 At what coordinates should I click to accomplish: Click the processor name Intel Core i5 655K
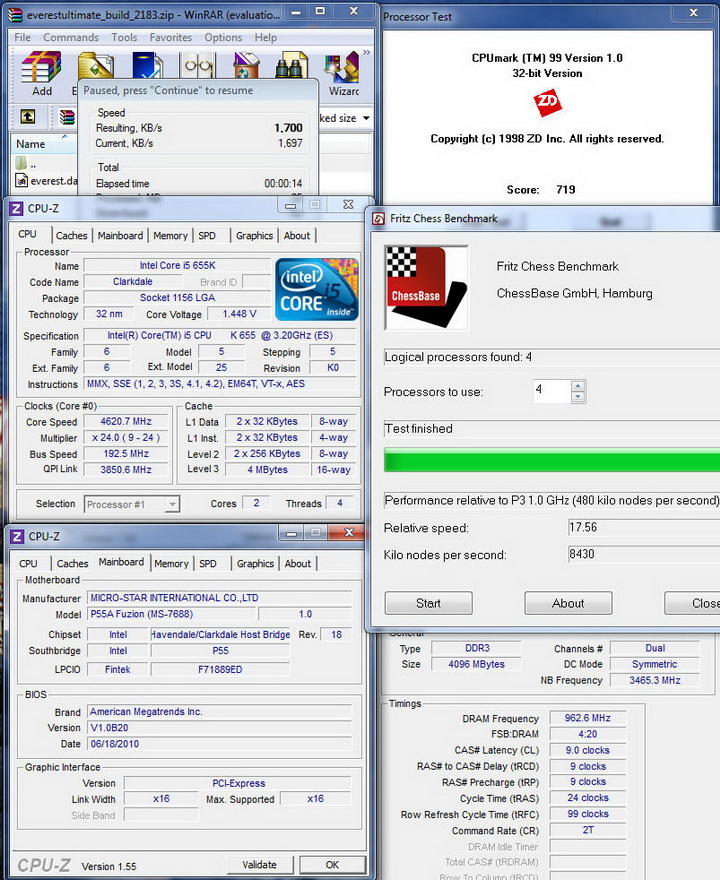177,265
